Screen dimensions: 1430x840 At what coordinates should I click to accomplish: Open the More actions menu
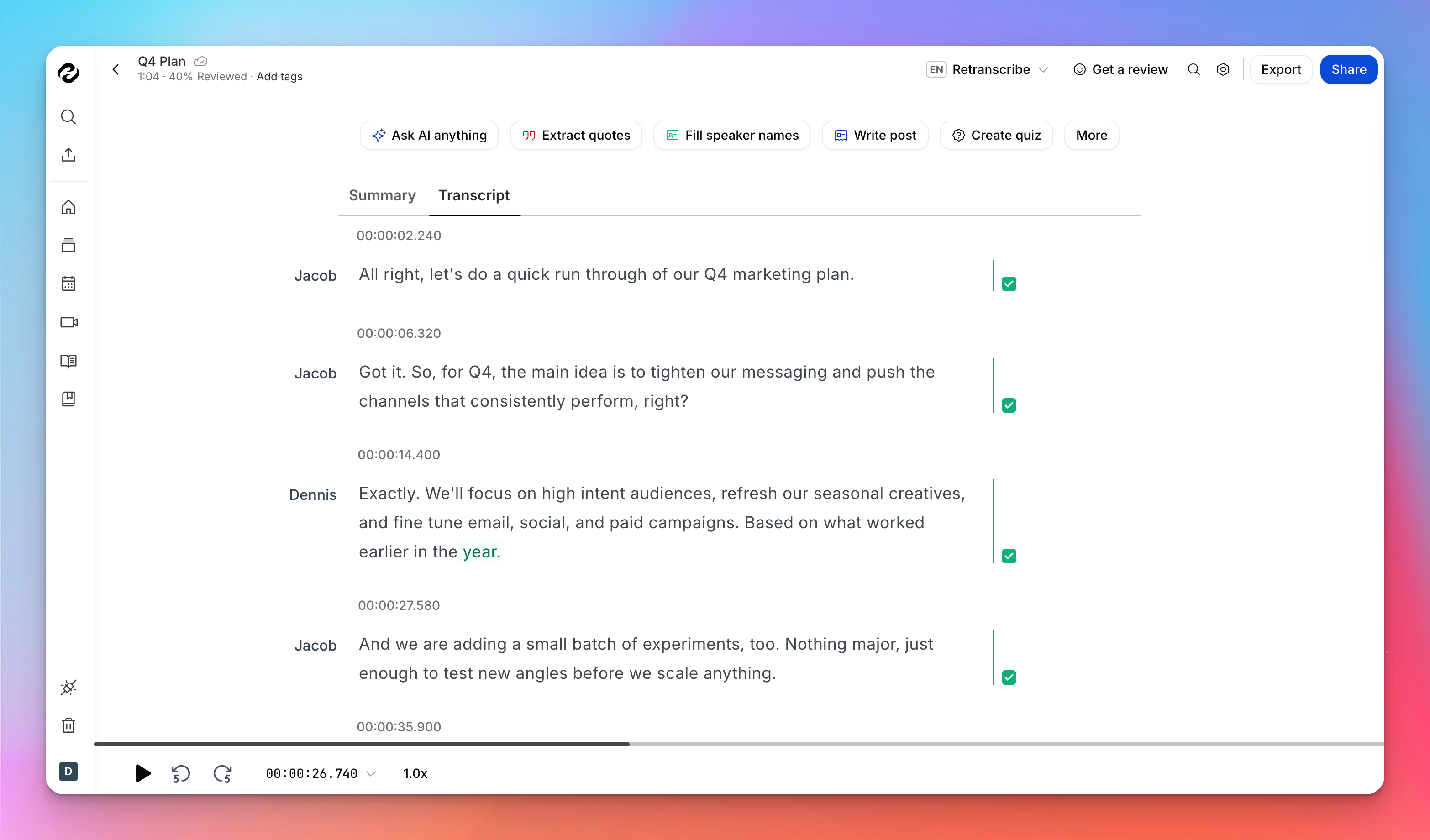point(1091,135)
